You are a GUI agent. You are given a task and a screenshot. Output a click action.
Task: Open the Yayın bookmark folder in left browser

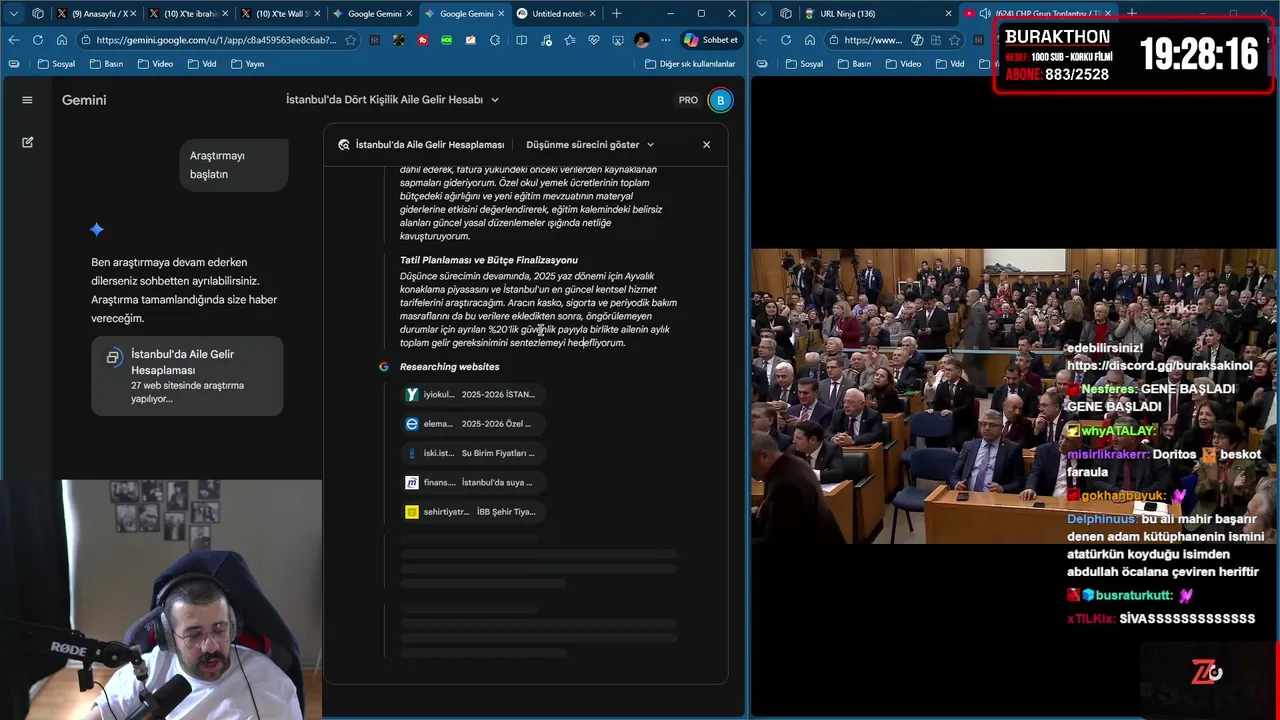248,64
